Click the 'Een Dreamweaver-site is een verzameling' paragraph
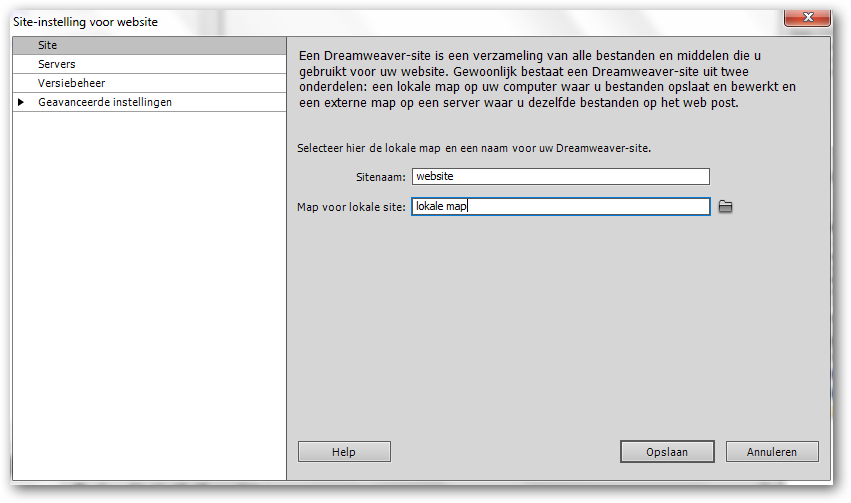This screenshot has height=503, width=851. tap(547, 79)
